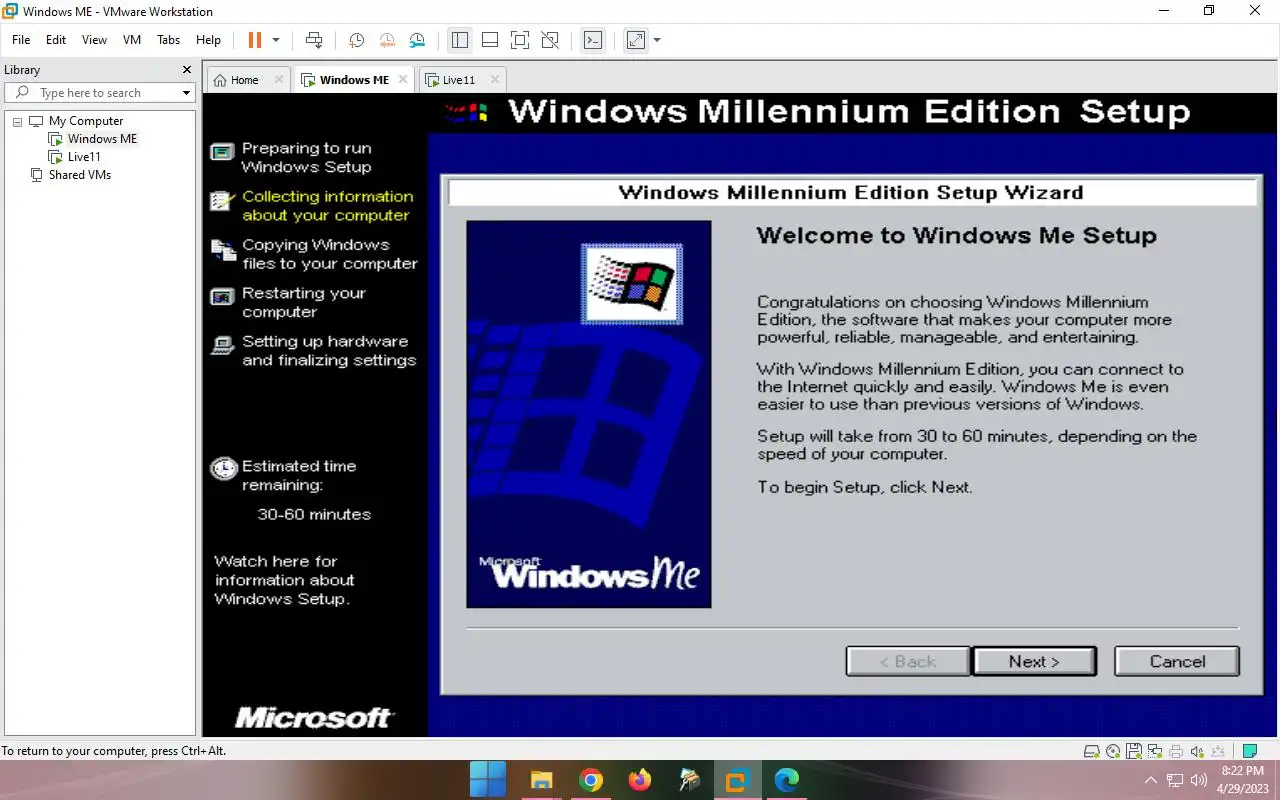
Task: Click Cancel in the Setup Wizard
Action: pyautogui.click(x=1177, y=661)
